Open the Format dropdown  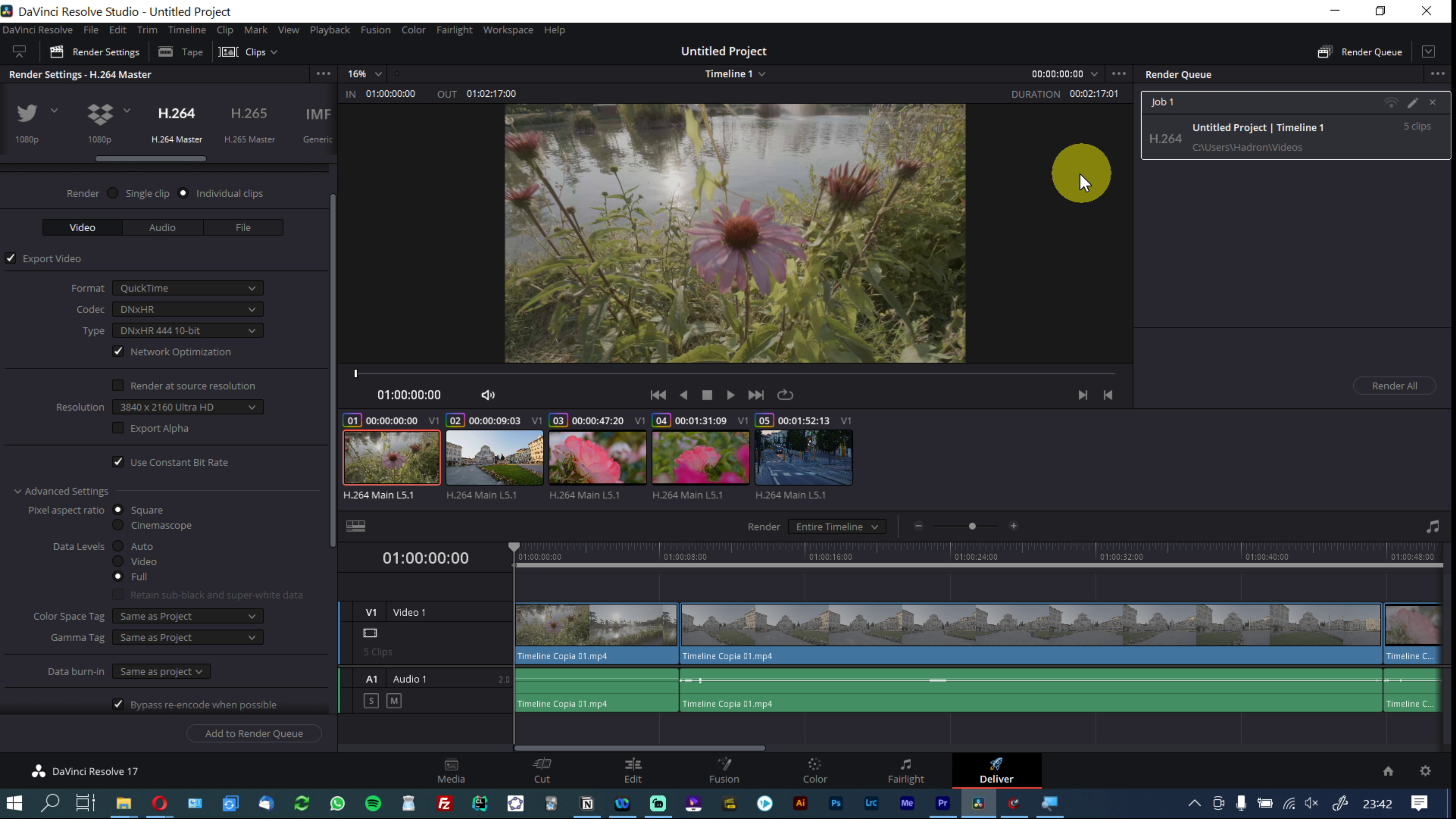click(x=188, y=288)
